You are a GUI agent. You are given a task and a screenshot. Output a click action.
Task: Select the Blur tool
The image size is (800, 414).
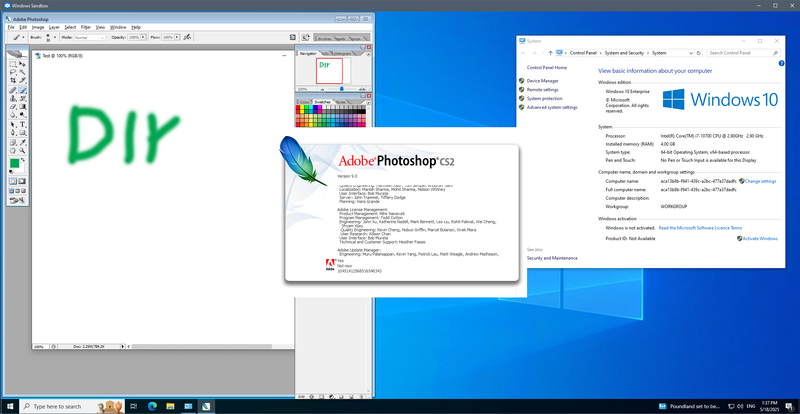click(x=13, y=115)
